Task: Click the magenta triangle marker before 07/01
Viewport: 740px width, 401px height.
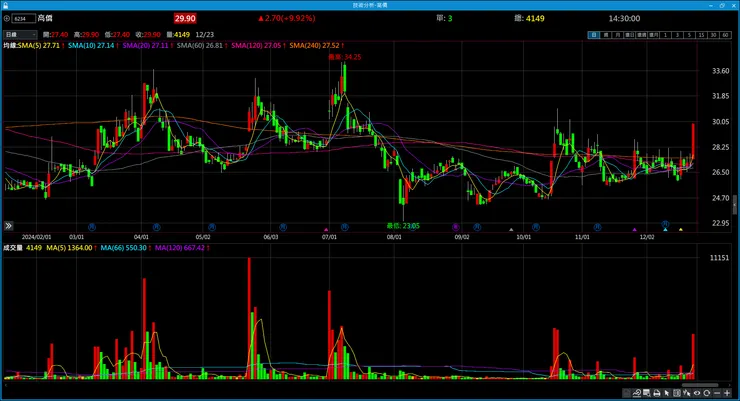Action: coord(326,229)
